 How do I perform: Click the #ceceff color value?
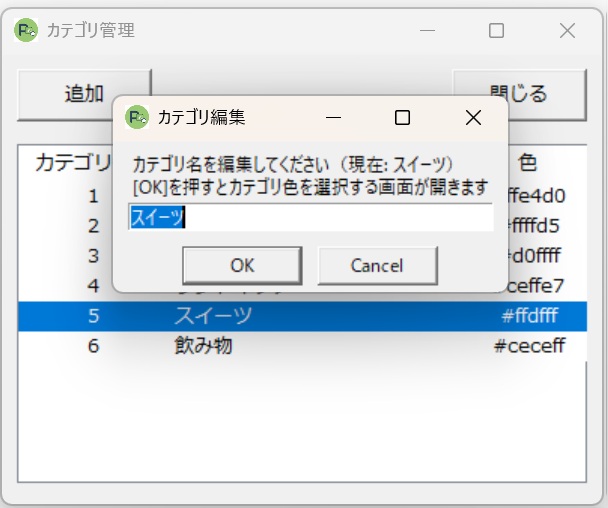point(530,346)
